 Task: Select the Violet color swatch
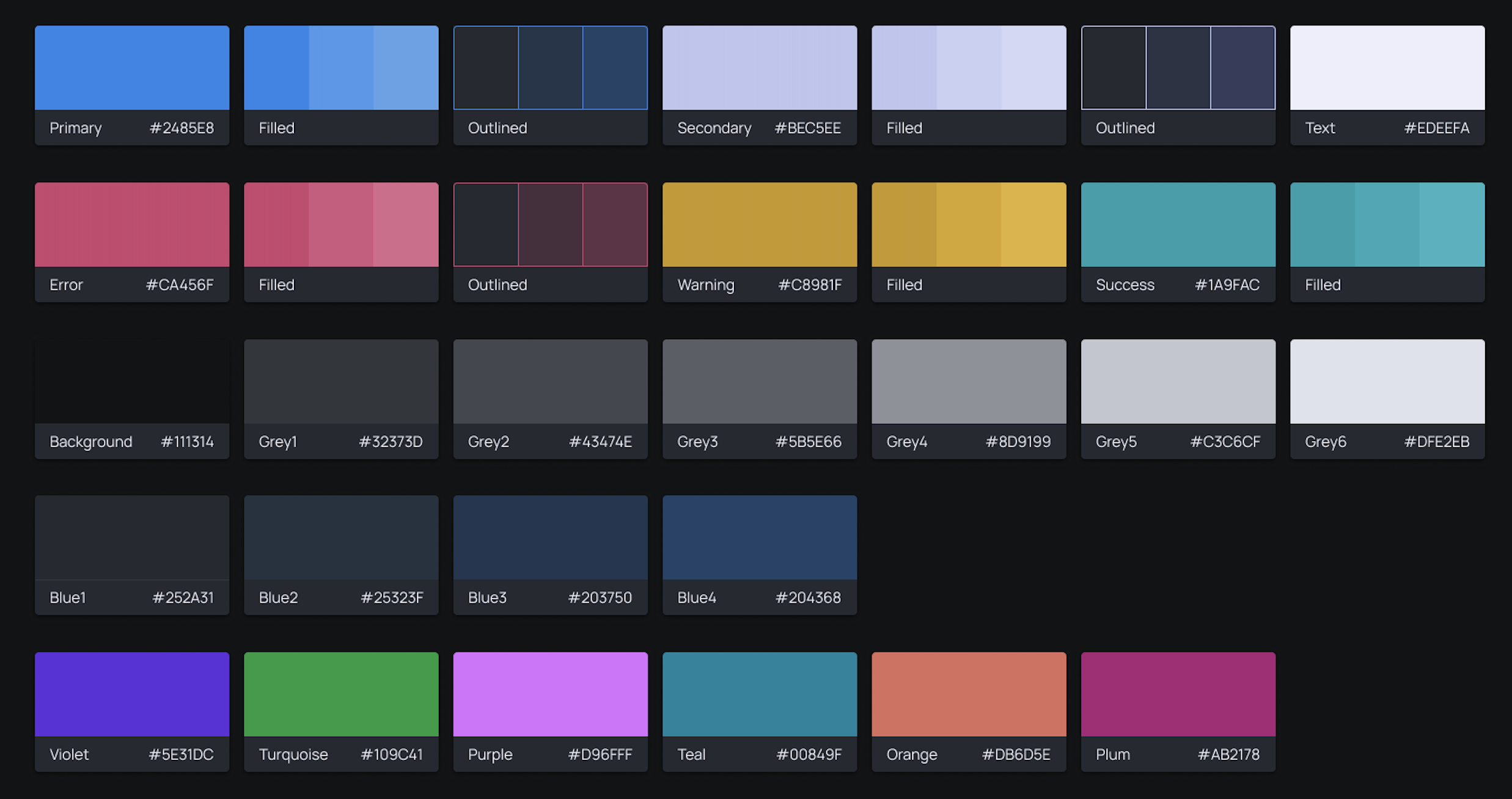[132, 695]
